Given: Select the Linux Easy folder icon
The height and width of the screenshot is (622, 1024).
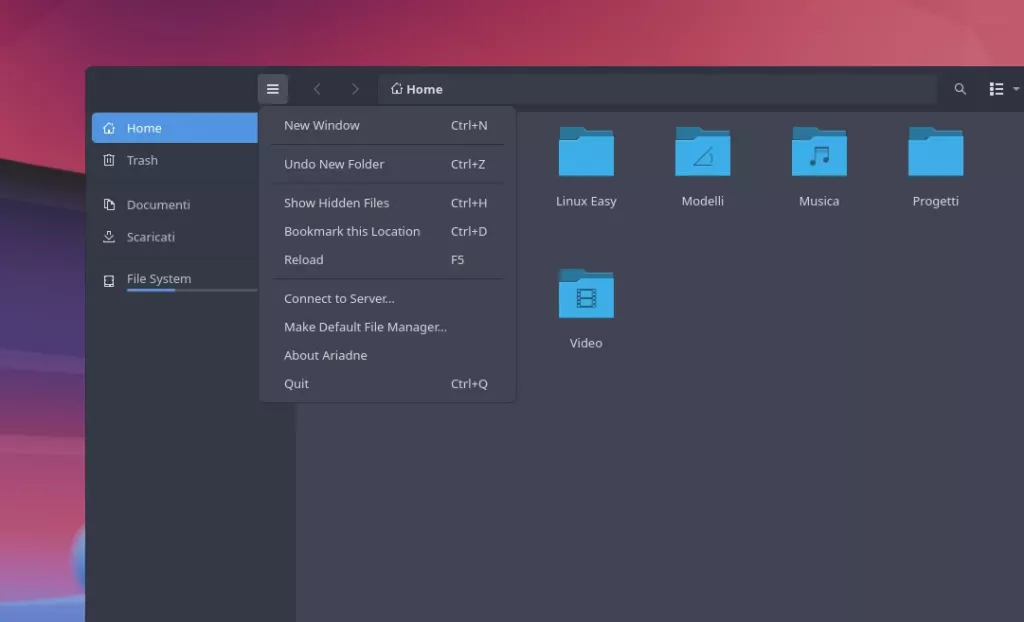Looking at the screenshot, I should 586,152.
